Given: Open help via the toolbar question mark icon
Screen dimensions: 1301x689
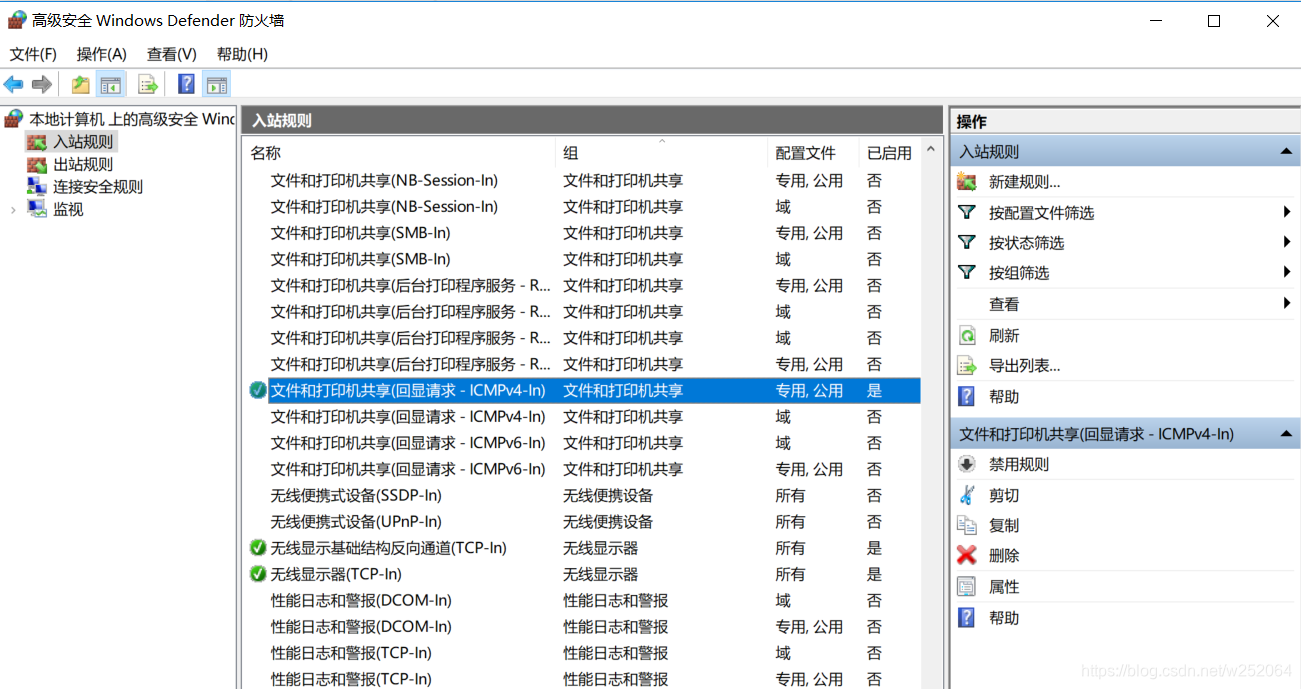Looking at the screenshot, I should click(x=187, y=85).
